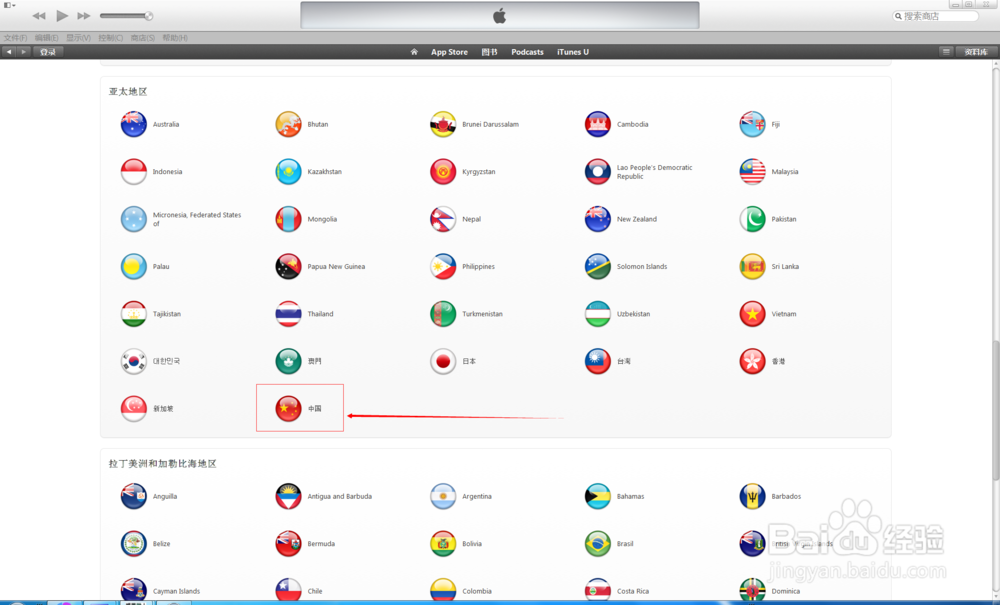The width and height of the screenshot is (1000, 605).
Task: Pick the Nepal flag icon
Action: [443, 219]
